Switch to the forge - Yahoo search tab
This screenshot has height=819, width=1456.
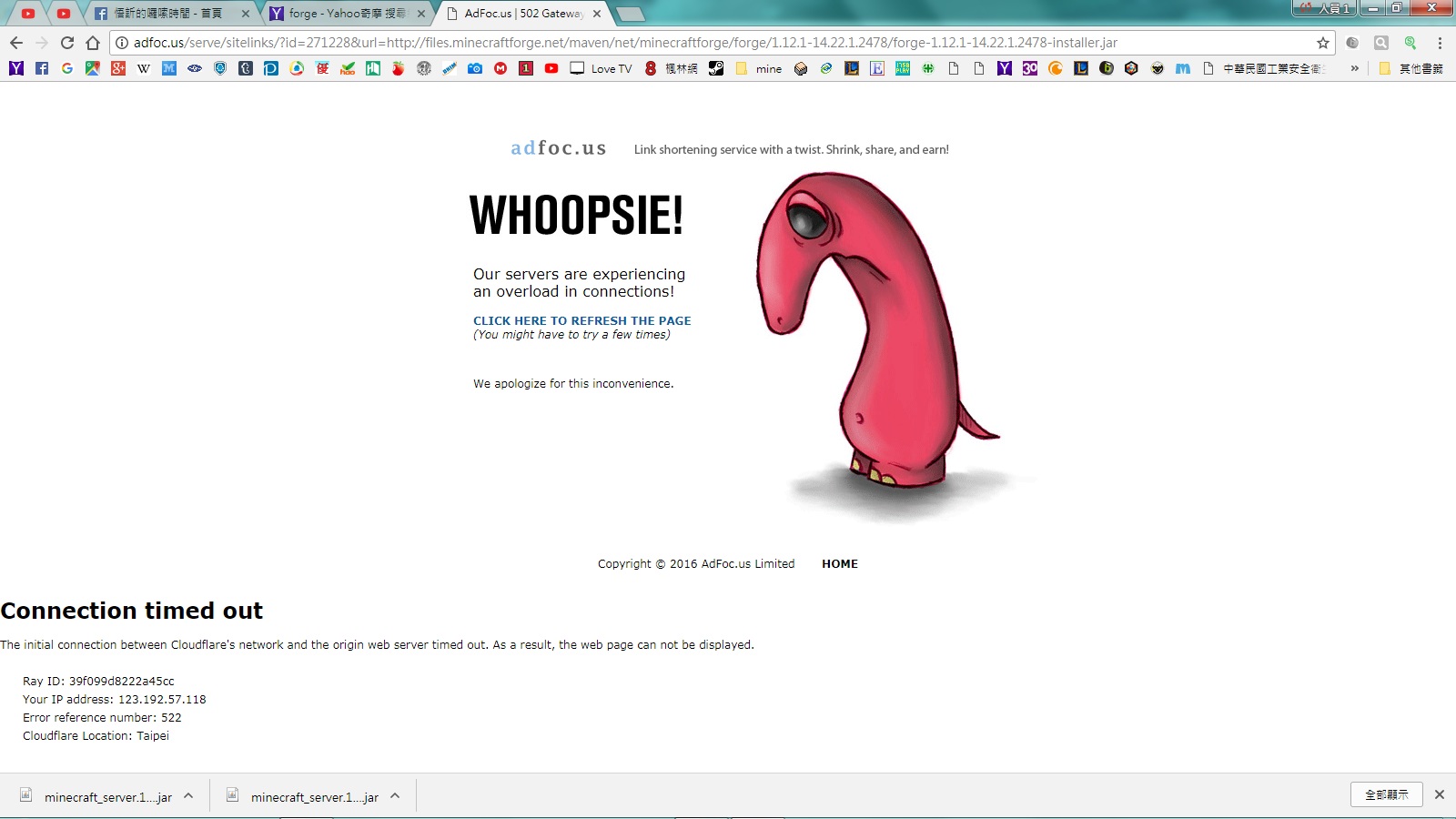click(x=348, y=14)
